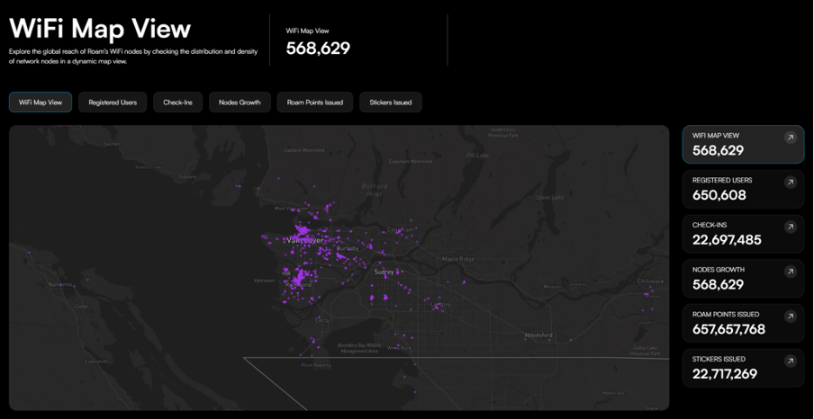Click the 650,608 registered users value
This screenshot has width=814, height=419.
[x=719, y=195]
